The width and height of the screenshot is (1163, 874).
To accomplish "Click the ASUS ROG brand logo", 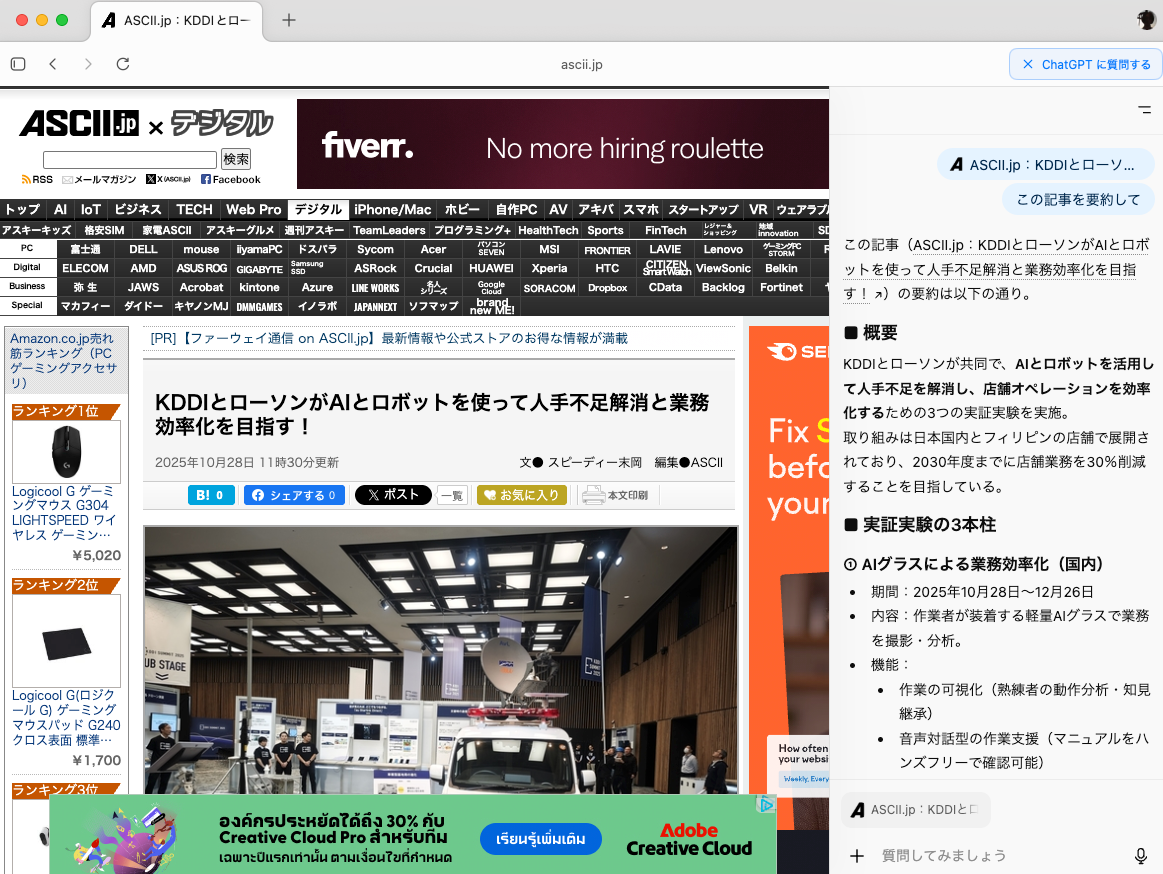I will pyautogui.click(x=201, y=269).
